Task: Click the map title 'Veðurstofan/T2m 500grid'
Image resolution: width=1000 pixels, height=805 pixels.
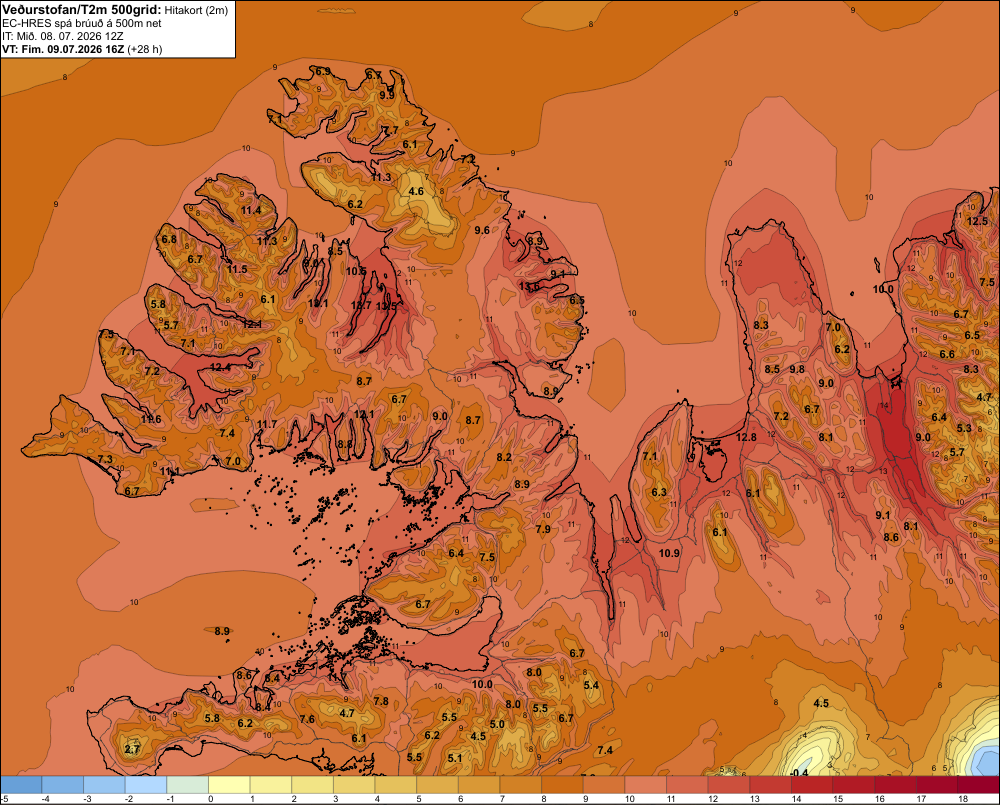Action: coord(81,9)
